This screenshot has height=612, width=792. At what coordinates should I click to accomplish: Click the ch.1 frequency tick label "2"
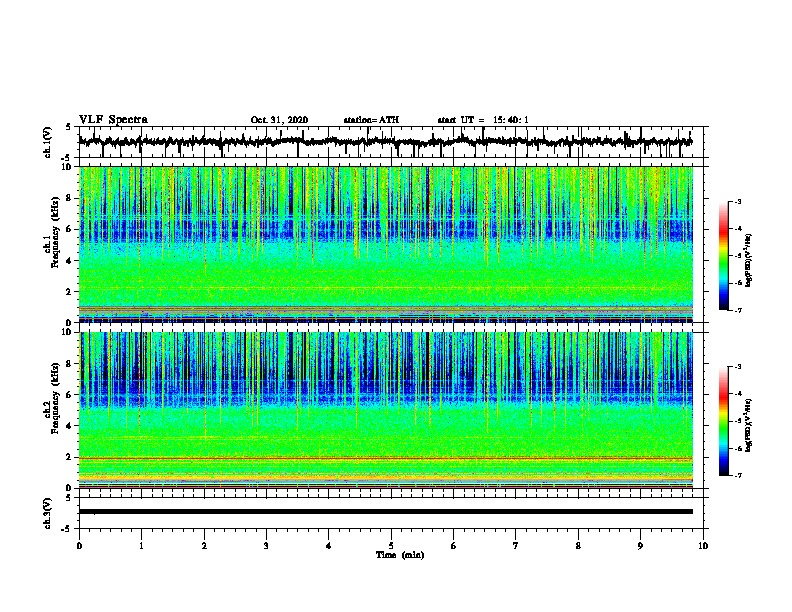coord(70,292)
